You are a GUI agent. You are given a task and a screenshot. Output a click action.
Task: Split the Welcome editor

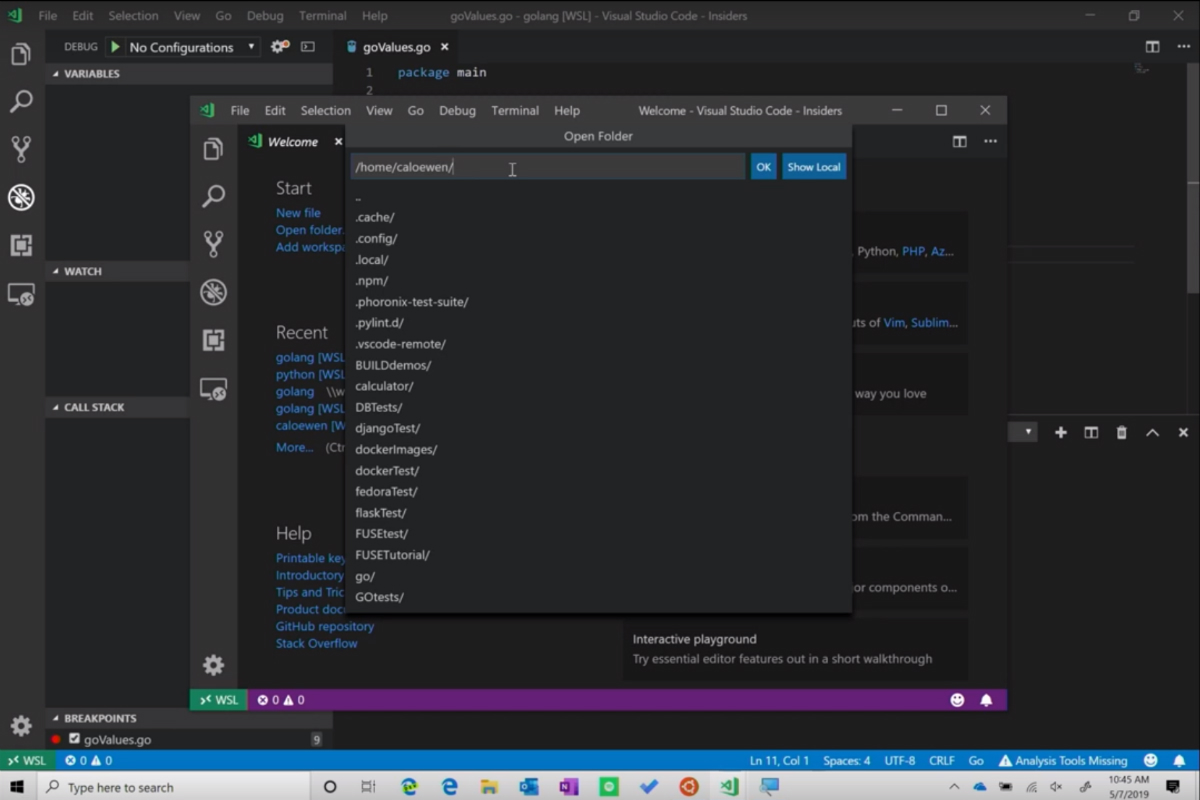tap(960, 142)
